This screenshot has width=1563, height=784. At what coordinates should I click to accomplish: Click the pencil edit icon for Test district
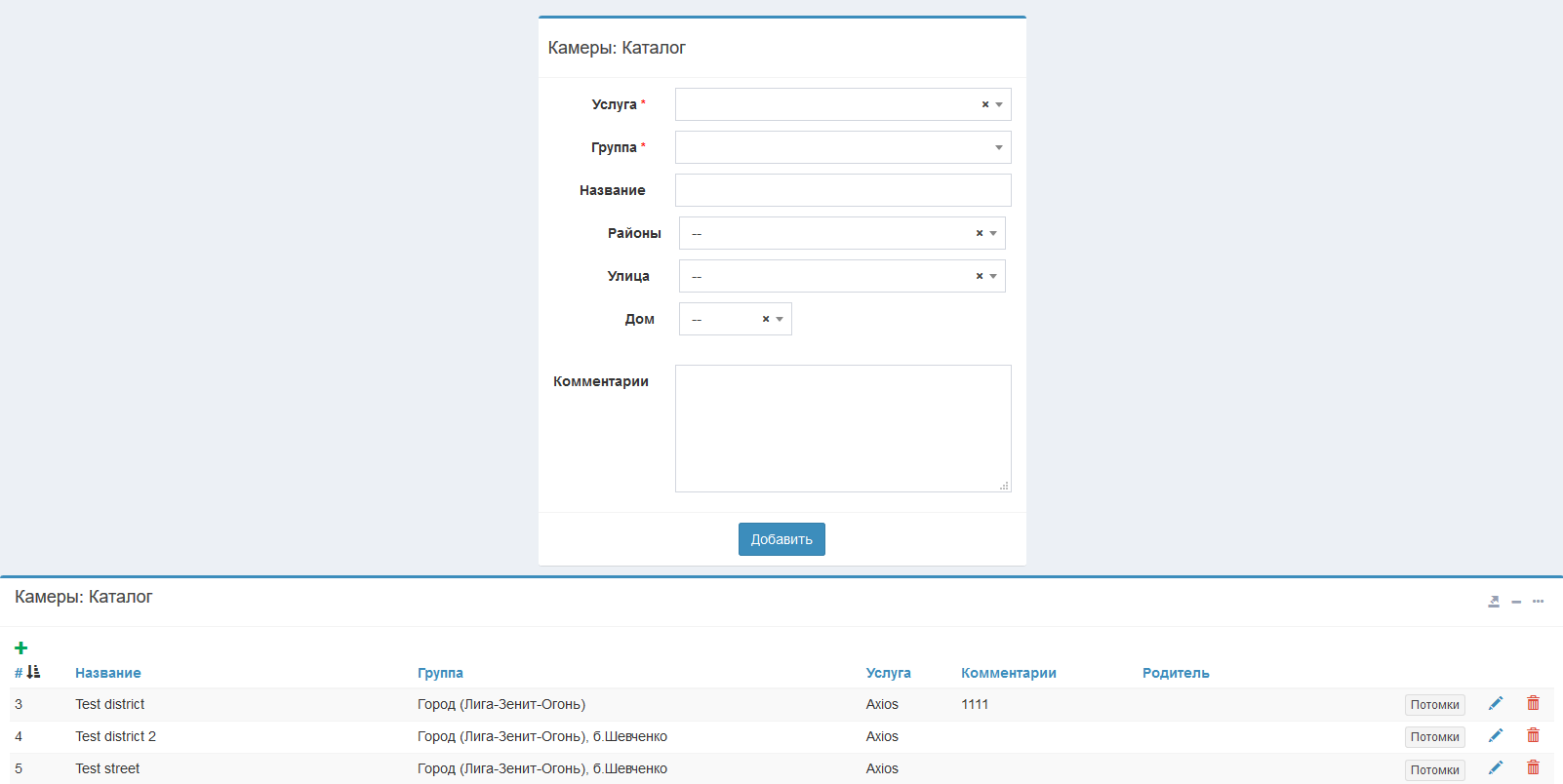click(1495, 703)
